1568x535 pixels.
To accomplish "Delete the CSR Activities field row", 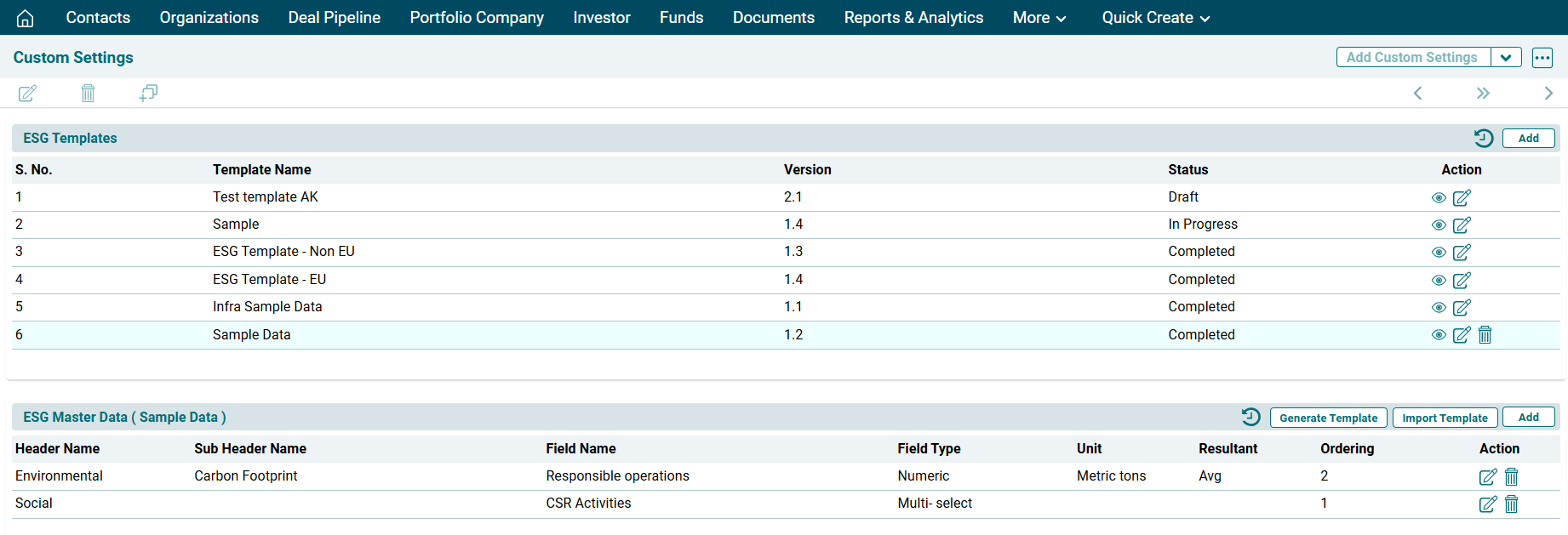I will (x=1511, y=504).
